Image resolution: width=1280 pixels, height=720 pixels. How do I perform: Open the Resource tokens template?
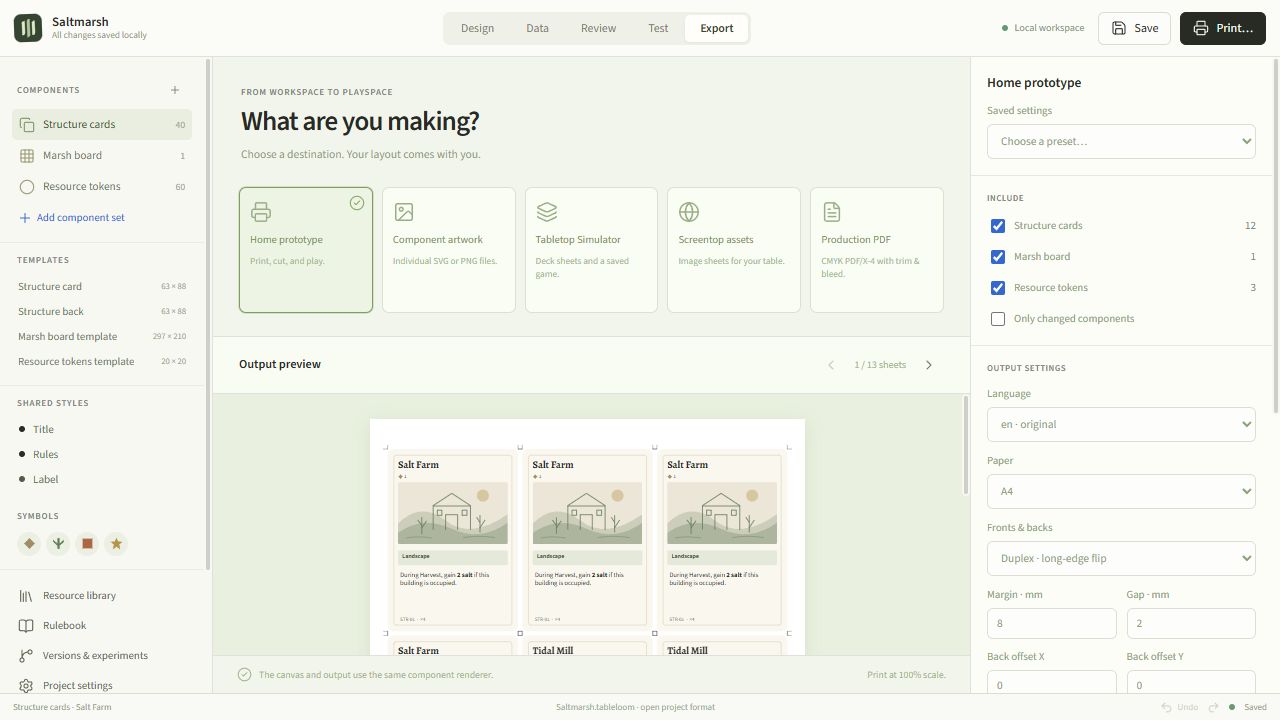[102, 362]
